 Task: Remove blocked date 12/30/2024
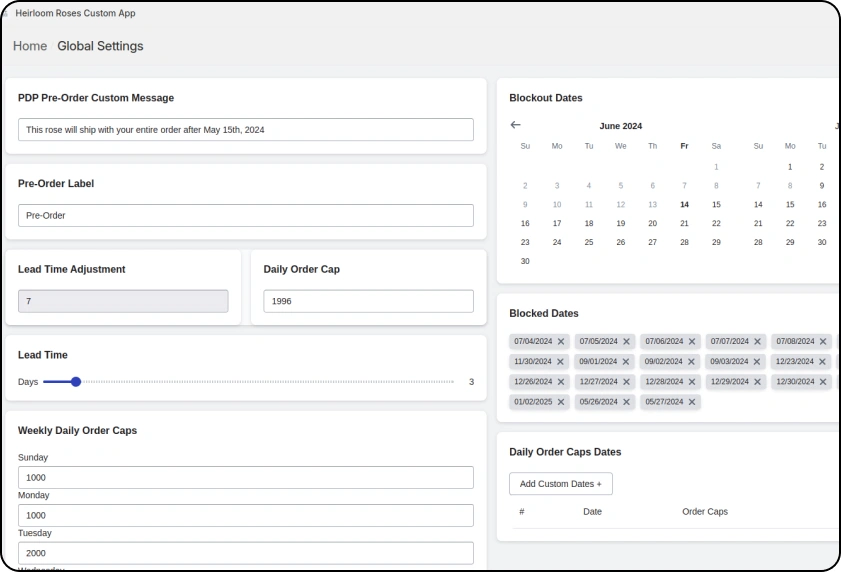[823, 382]
